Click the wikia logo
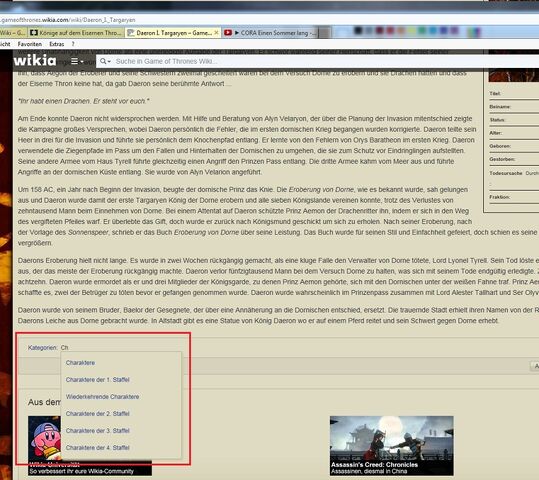Image resolution: width=539 pixels, height=480 pixels. [x=35, y=61]
